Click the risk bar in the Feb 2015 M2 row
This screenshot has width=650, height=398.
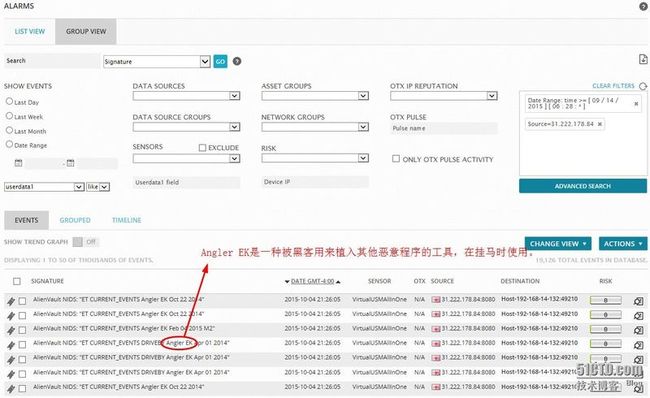[x=606, y=329]
